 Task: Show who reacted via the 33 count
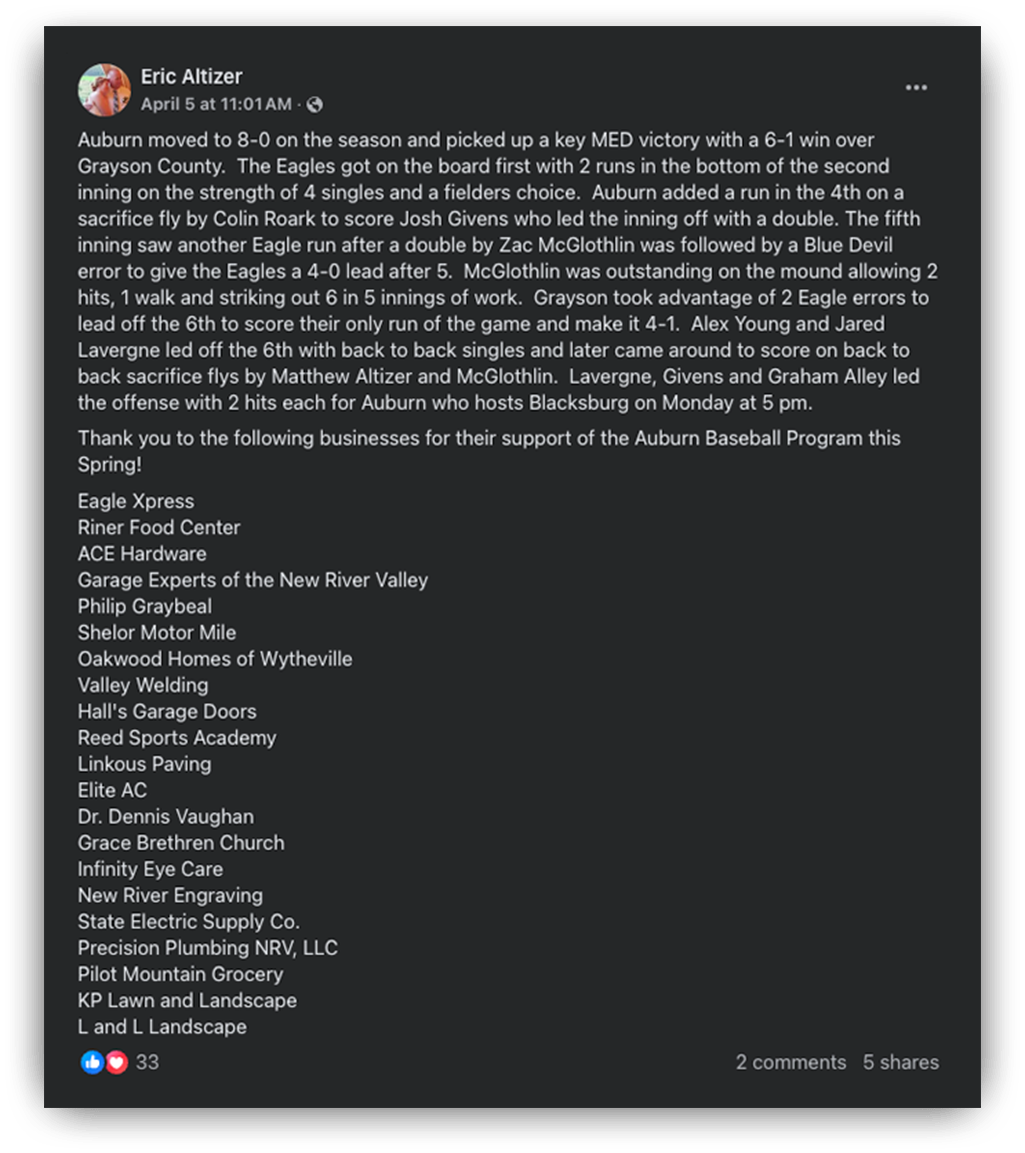point(147,1062)
